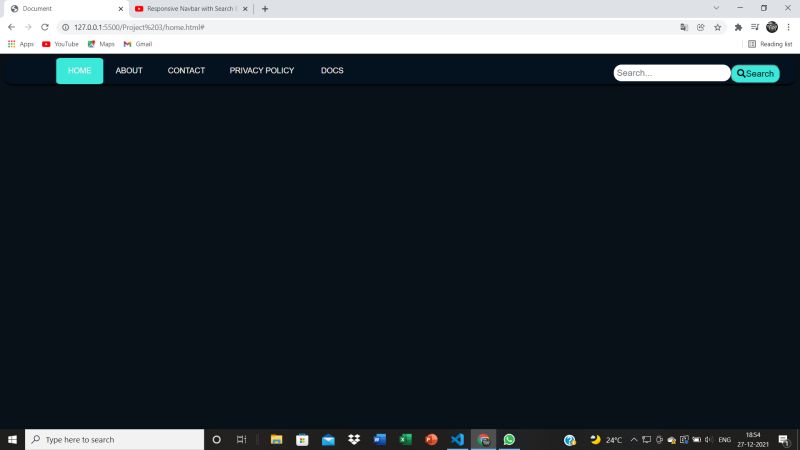Go back in browser history
This screenshot has height=450, width=800.
[x=11, y=27]
